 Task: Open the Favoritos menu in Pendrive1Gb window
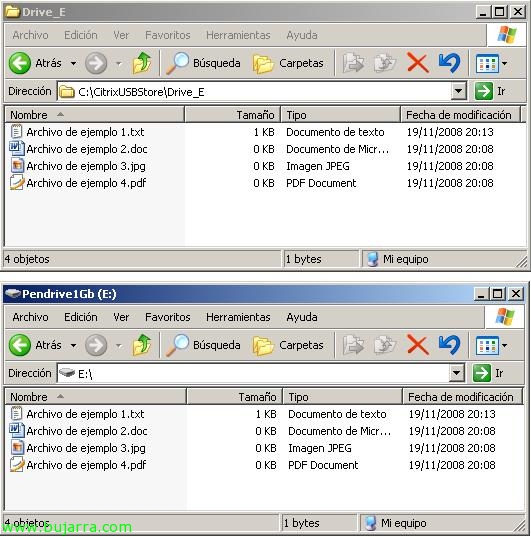168,317
